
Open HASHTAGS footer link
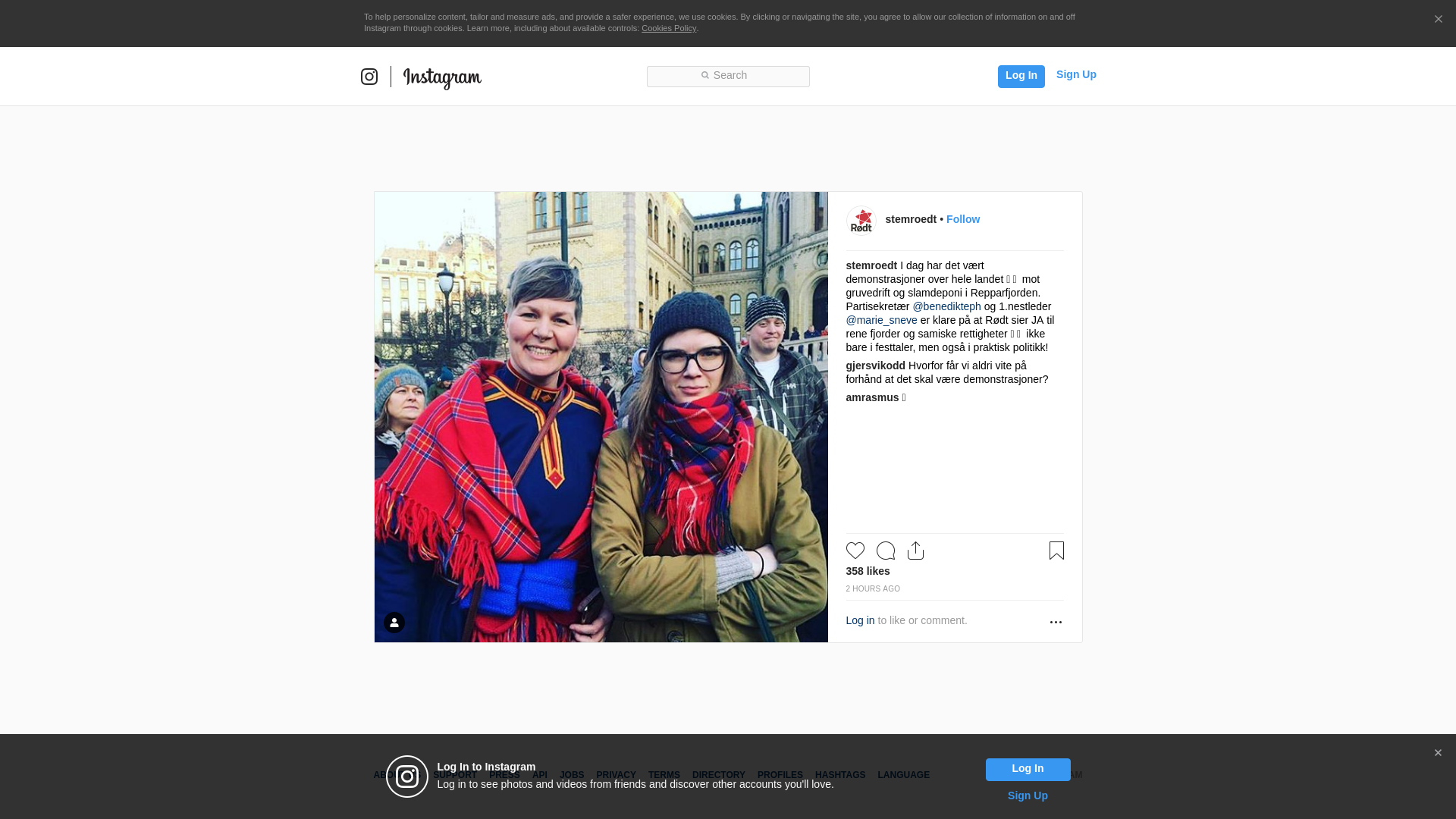[840, 775]
